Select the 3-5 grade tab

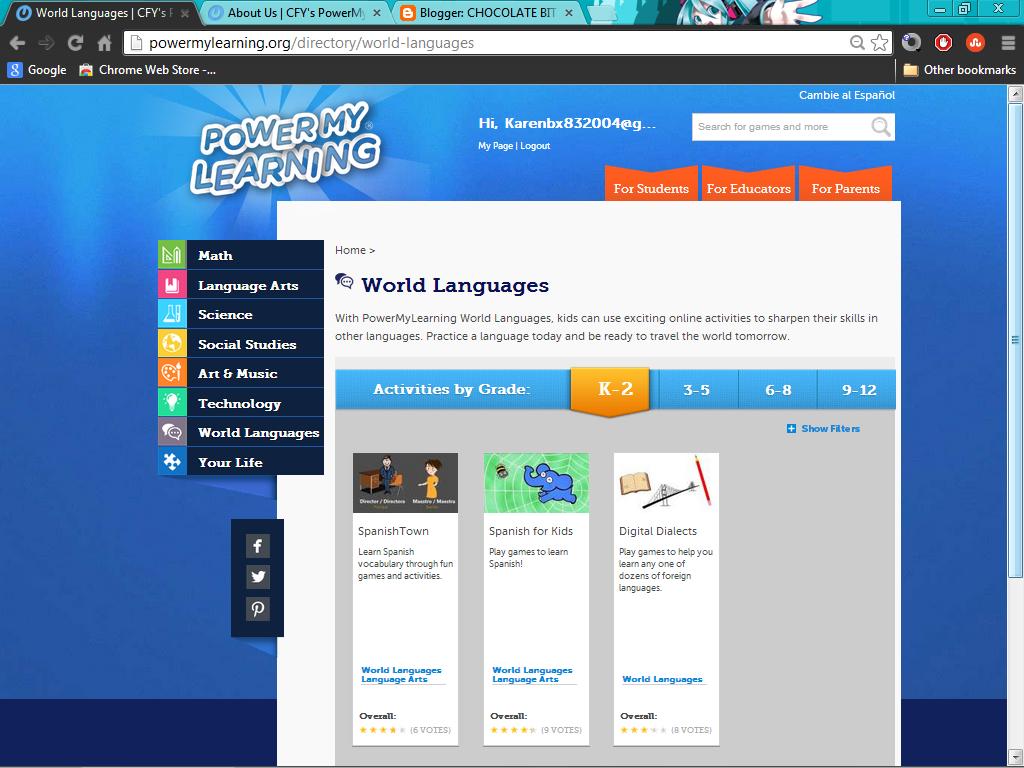(697, 390)
